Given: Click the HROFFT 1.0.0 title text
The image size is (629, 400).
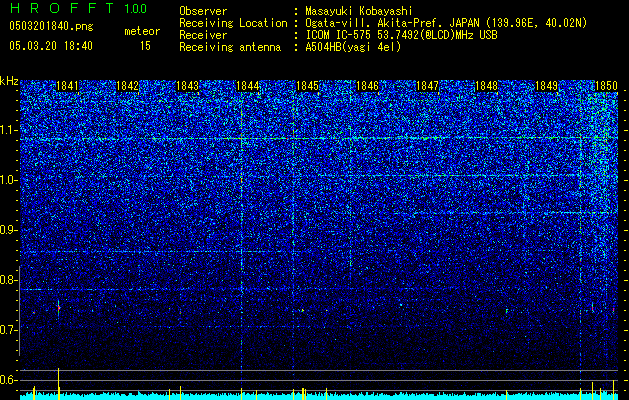Looking at the screenshot, I should point(78,8).
